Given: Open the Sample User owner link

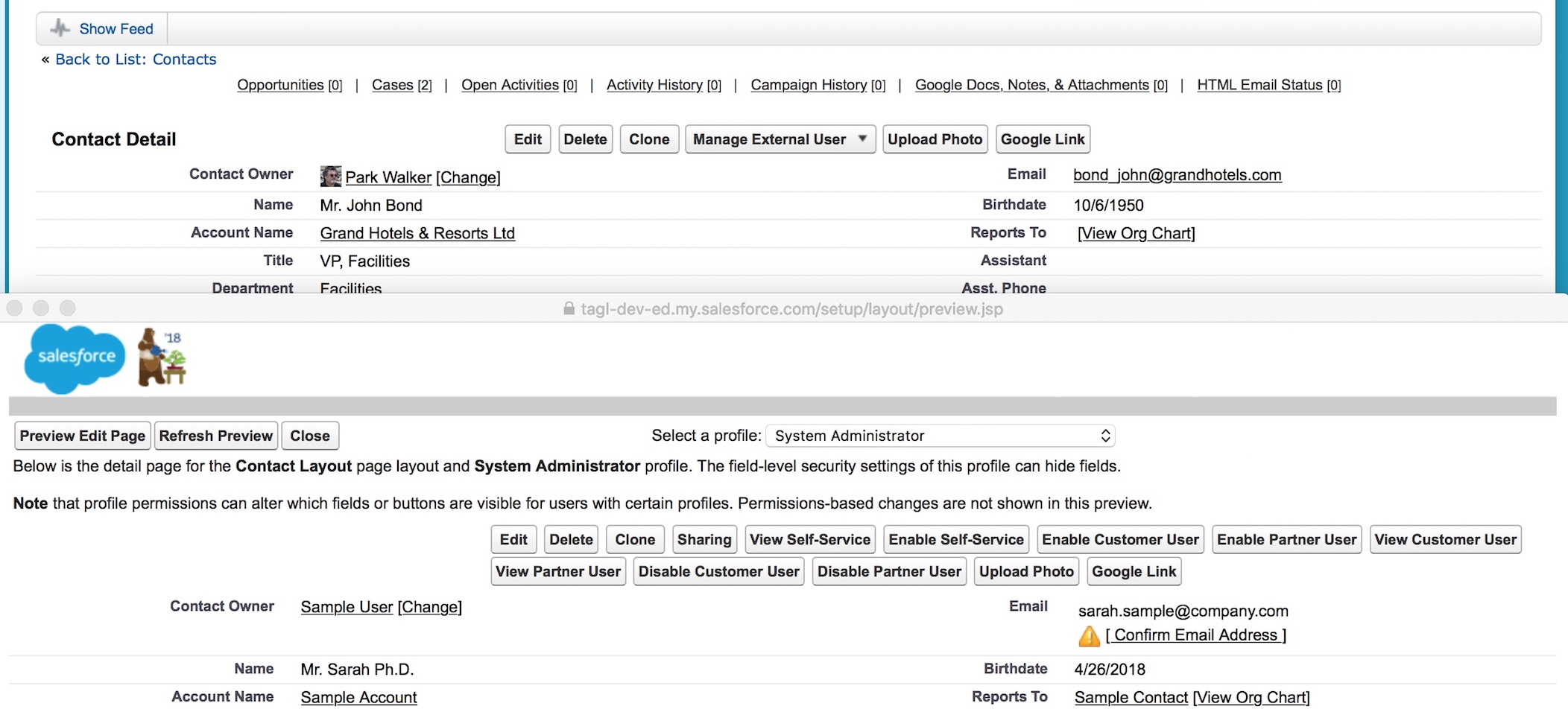Looking at the screenshot, I should click(x=347, y=607).
